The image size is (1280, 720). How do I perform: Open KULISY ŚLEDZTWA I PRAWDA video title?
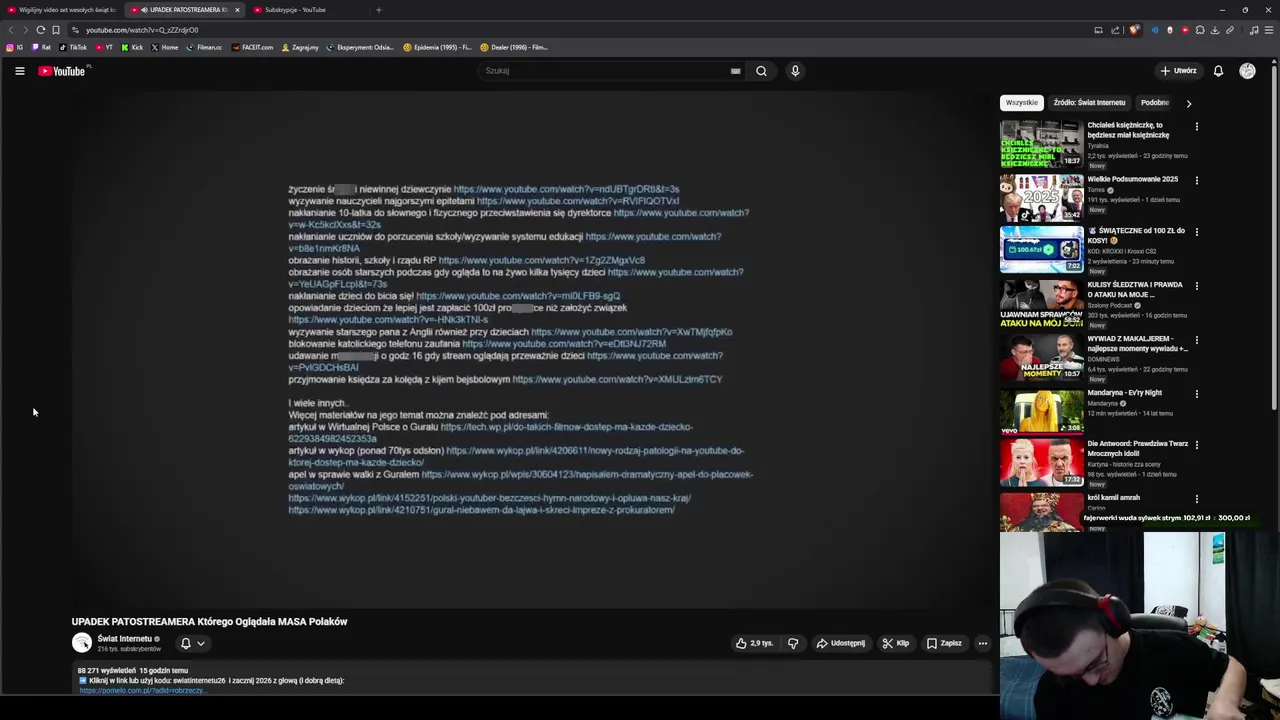[x=1135, y=289]
